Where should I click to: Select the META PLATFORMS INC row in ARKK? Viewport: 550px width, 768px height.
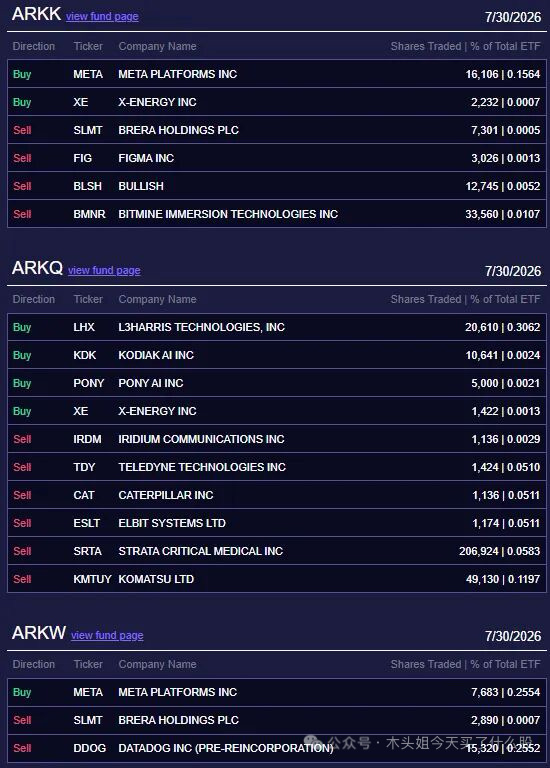277,74
